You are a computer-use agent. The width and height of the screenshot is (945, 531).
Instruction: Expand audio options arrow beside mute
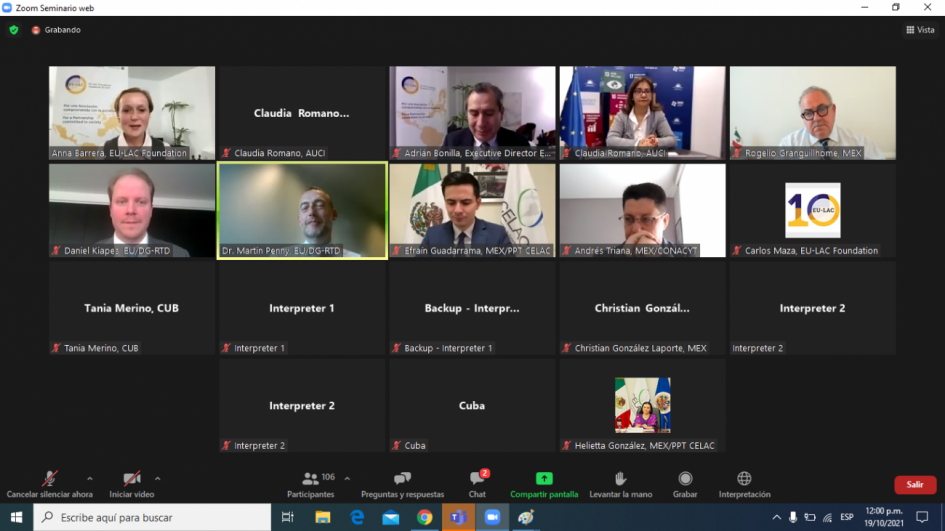[90, 479]
